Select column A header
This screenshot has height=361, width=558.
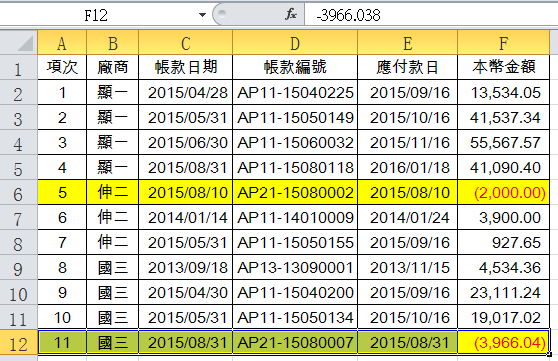[62, 43]
